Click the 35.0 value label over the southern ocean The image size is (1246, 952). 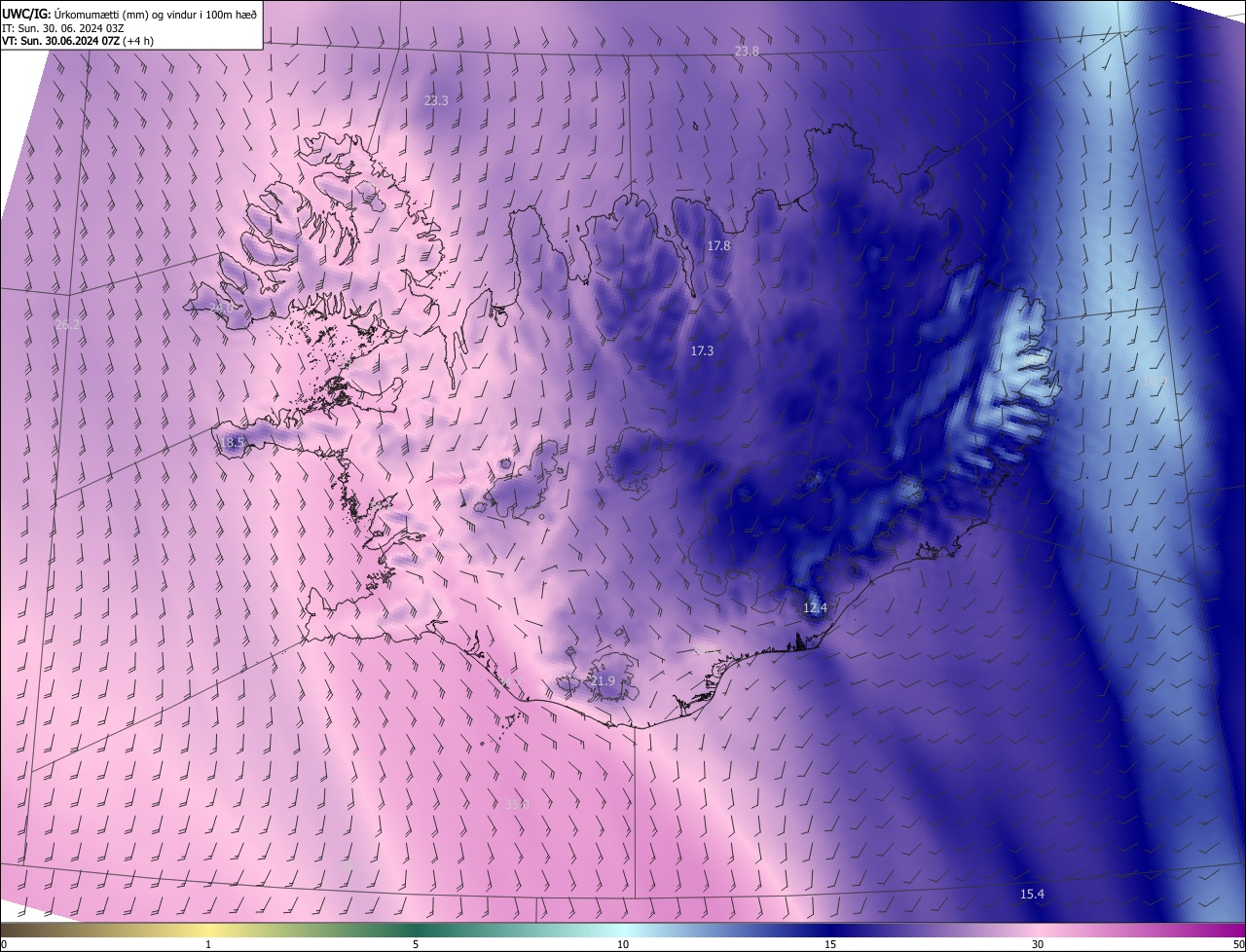(517, 803)
